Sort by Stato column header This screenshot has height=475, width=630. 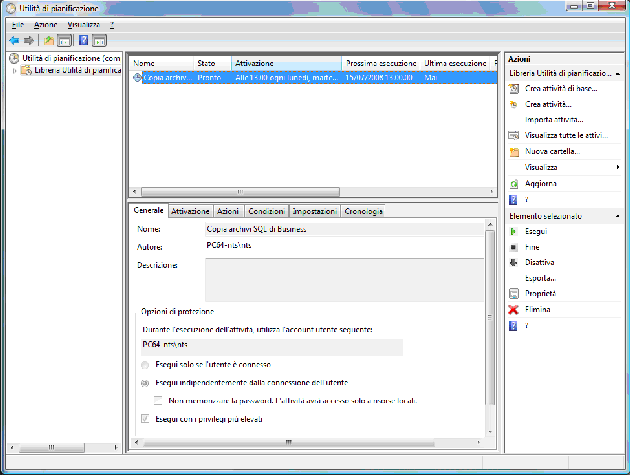pyautogui.click(x=213, y=63)
